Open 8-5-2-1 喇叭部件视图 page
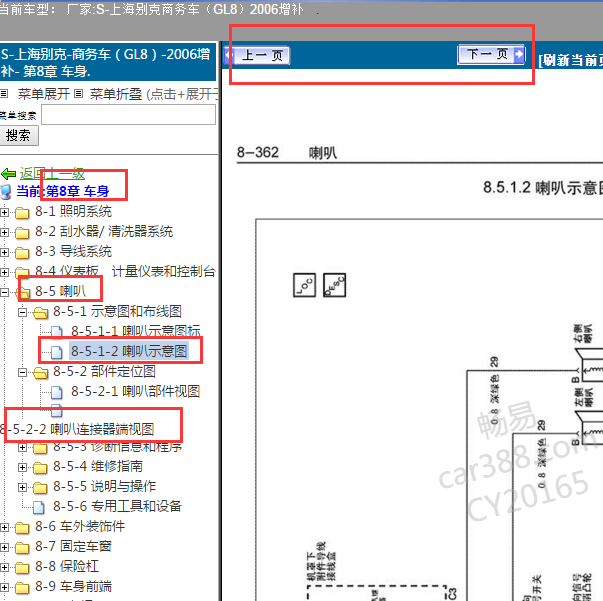The width and height of the screenshot is (603, 601). point(135,391)
